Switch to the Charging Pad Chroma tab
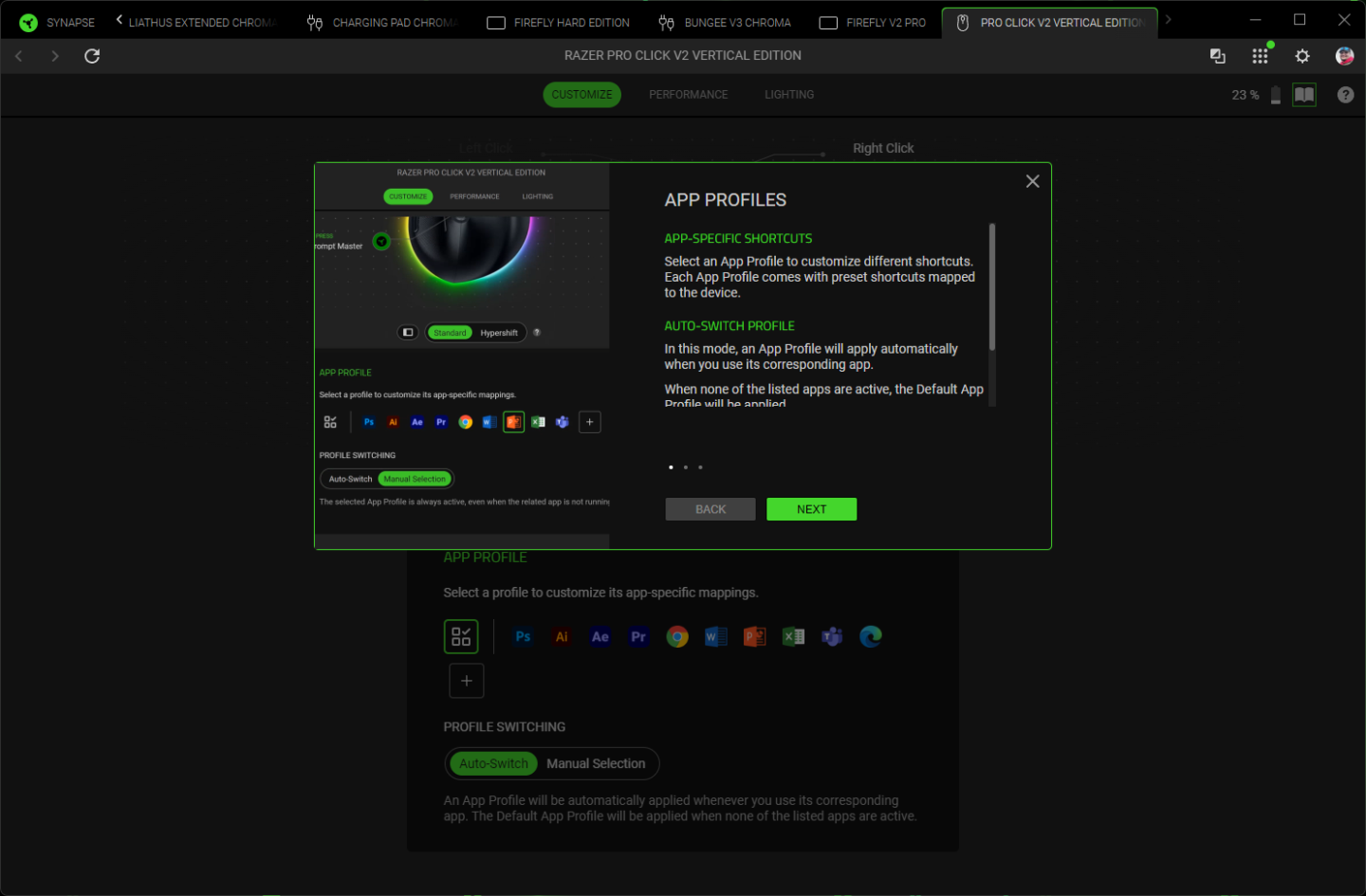1366x896 pixels. click(x=383, y=22)
